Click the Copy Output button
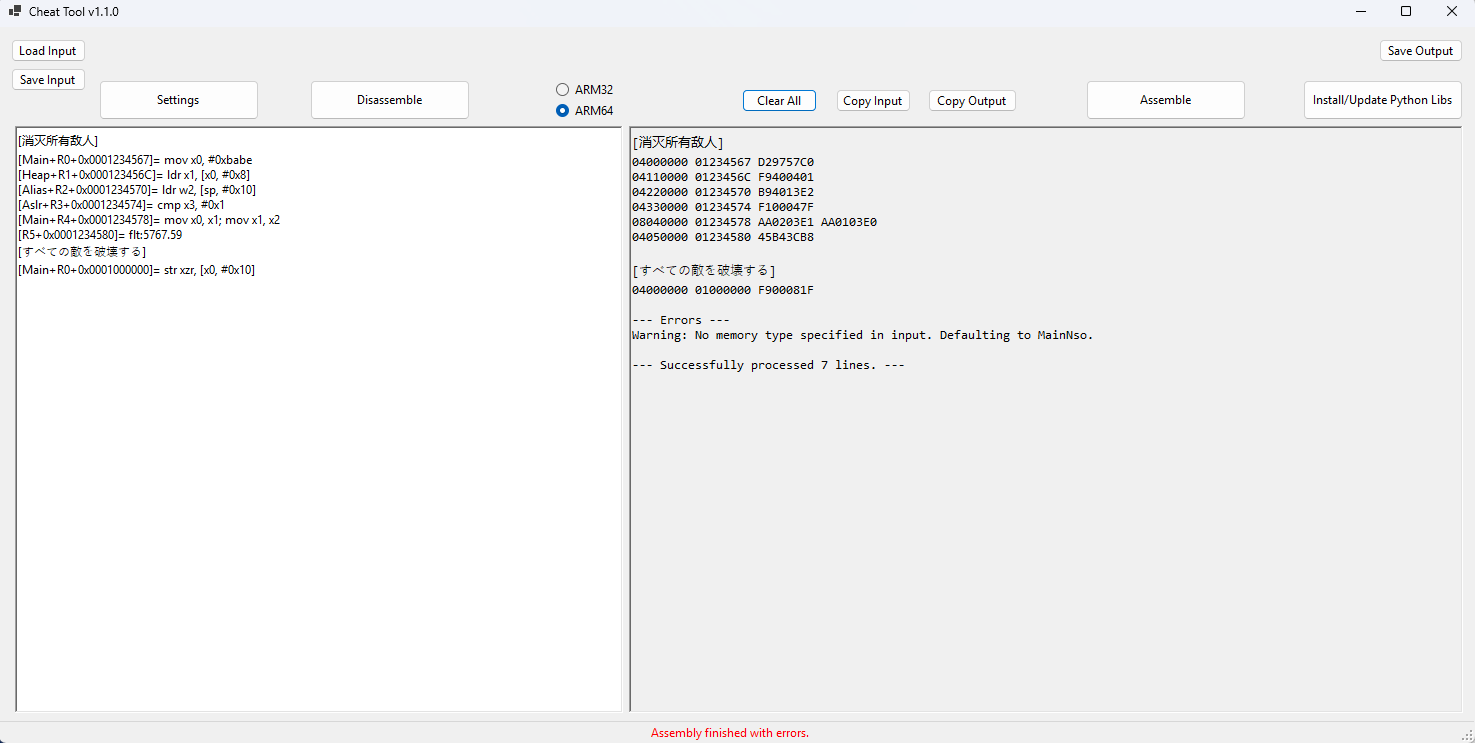 [972, 101]
